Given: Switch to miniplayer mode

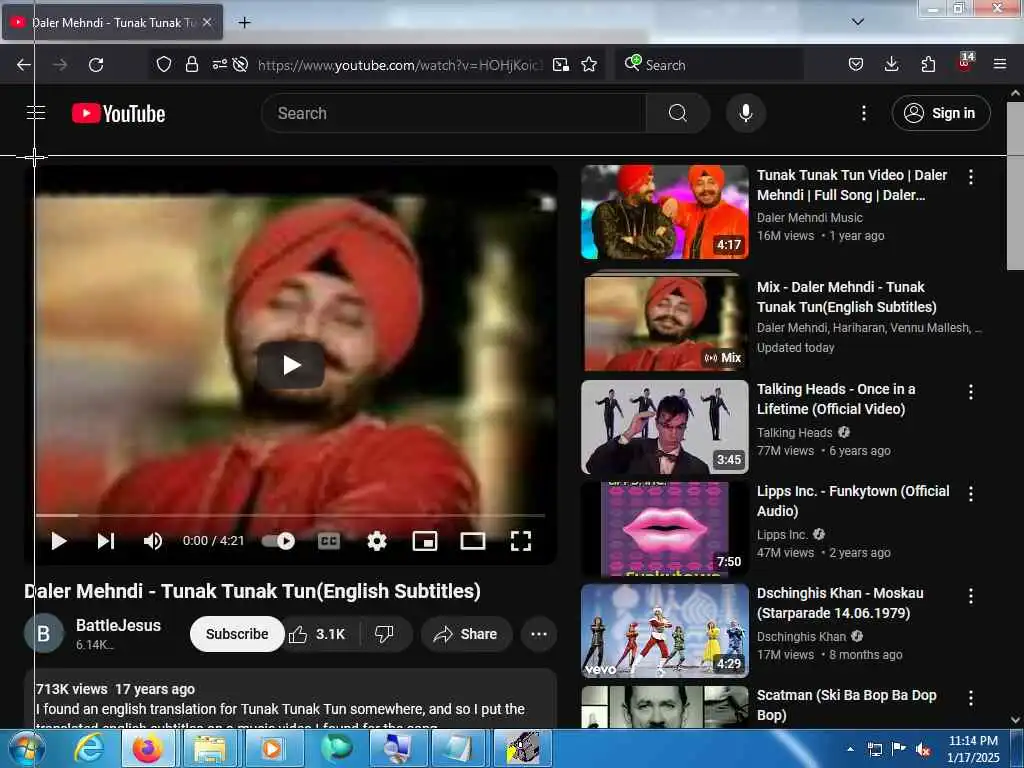Looking at the screenshot, I should coord(425,541).
